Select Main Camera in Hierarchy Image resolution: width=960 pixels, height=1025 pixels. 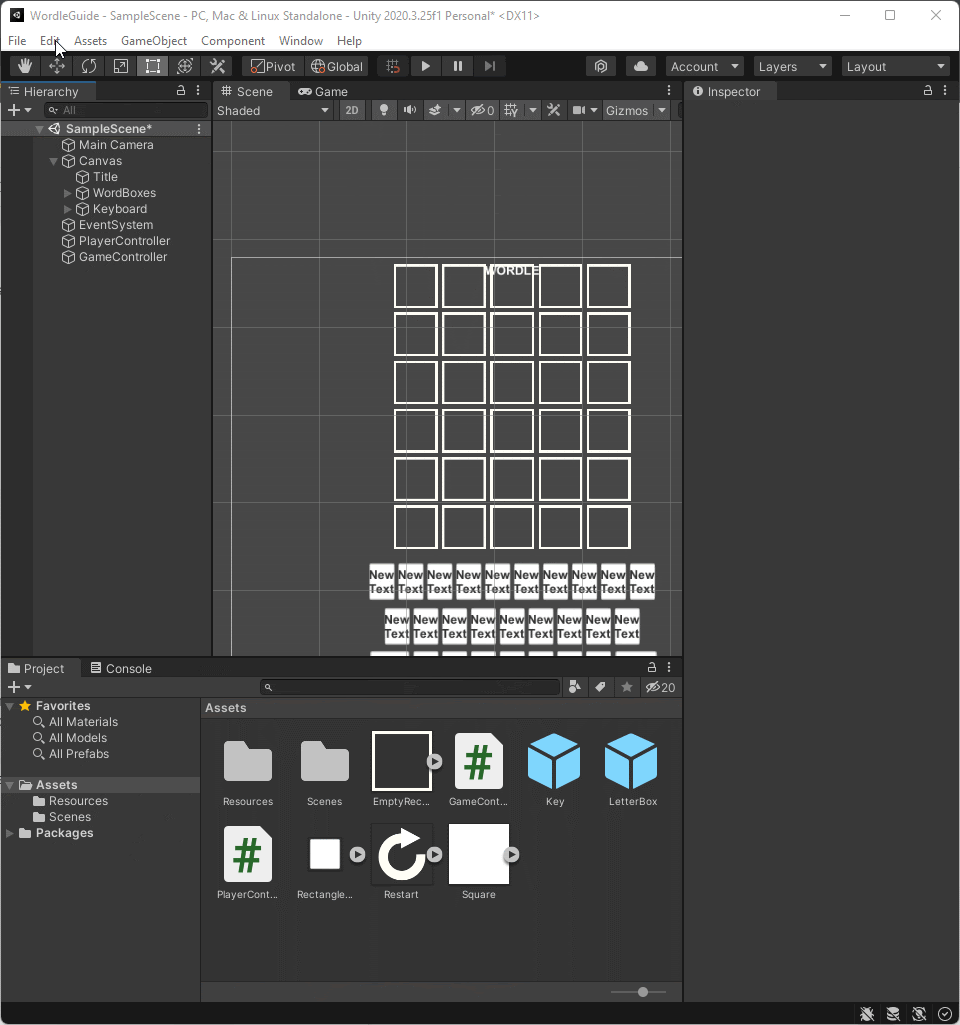click(x=116, y=145)
